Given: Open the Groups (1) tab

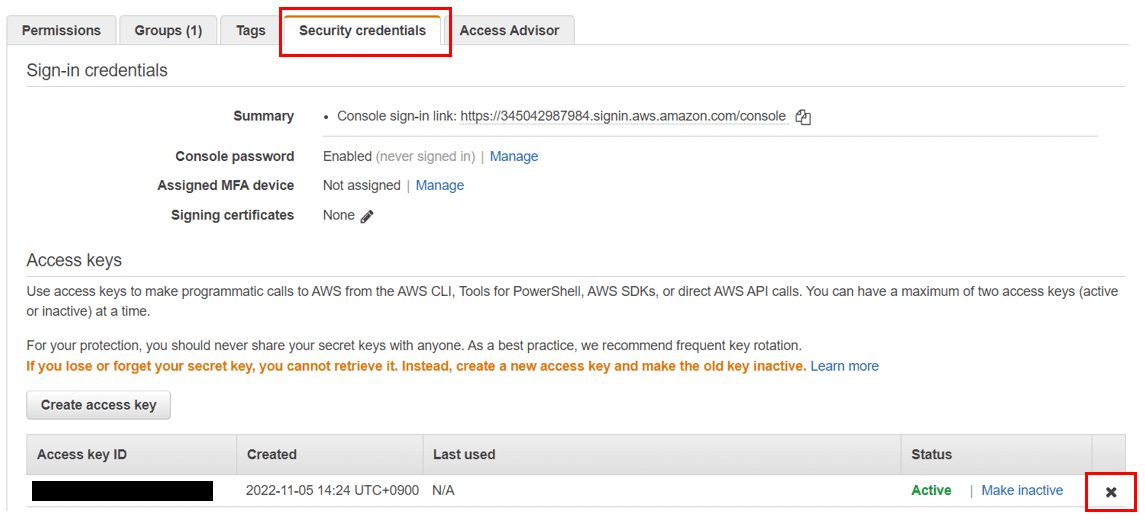Looking at the screenshot, I should pyautogui.click(x=168, y=31).
